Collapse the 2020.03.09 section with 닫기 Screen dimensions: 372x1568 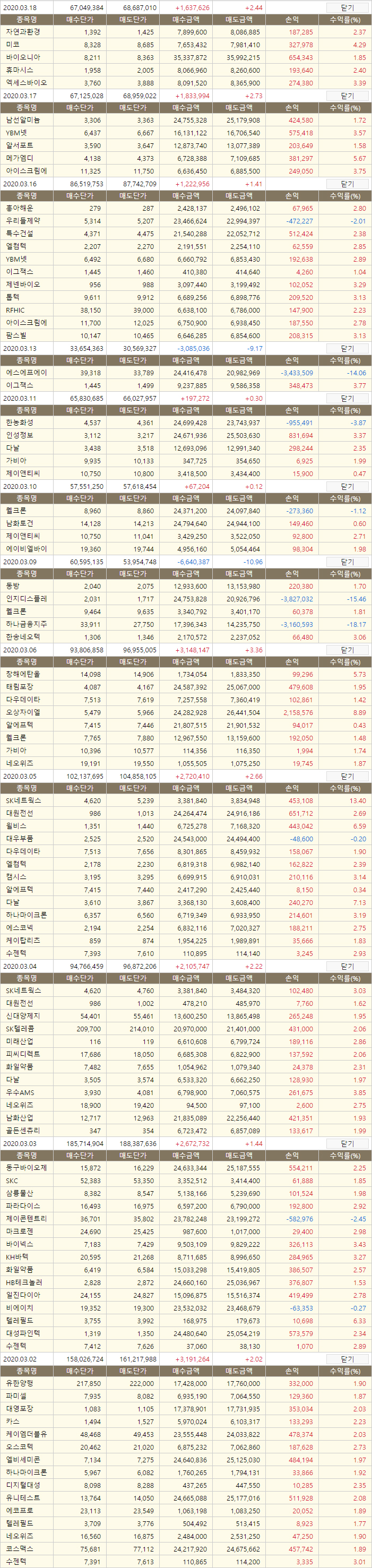click(347, 562)
